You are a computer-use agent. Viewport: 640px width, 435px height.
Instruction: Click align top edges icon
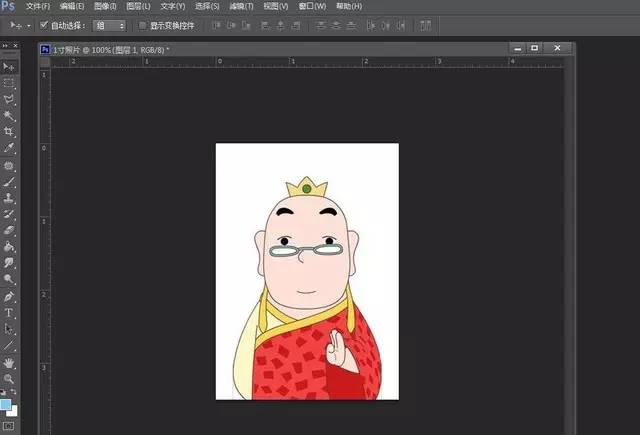click(x=216, y=26)
